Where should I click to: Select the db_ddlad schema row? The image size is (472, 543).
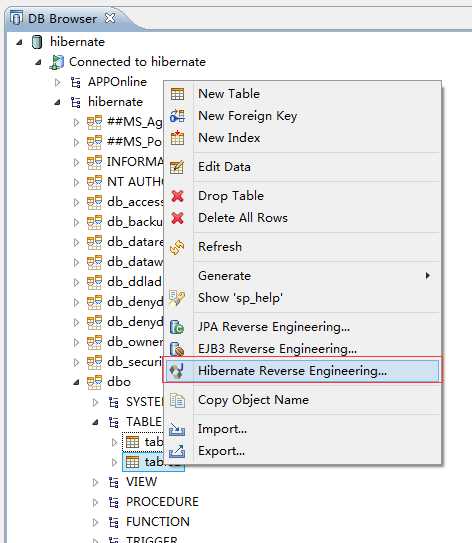click(125, 282)
